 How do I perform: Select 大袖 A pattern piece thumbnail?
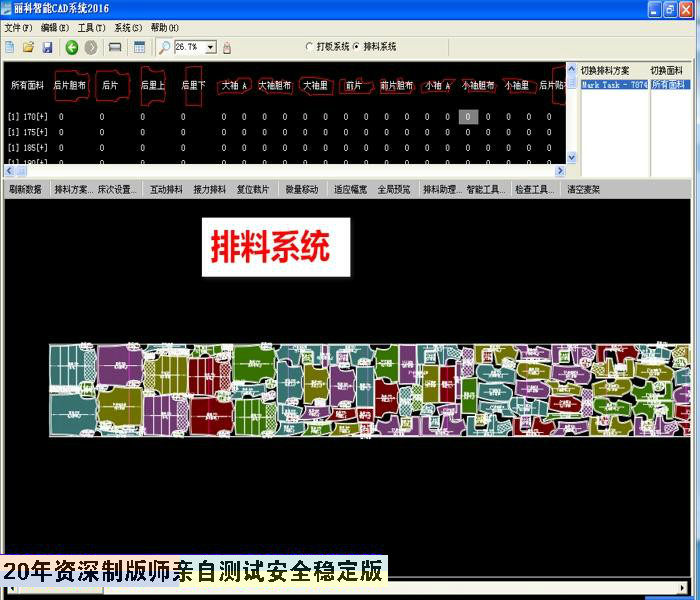[234, 85]
